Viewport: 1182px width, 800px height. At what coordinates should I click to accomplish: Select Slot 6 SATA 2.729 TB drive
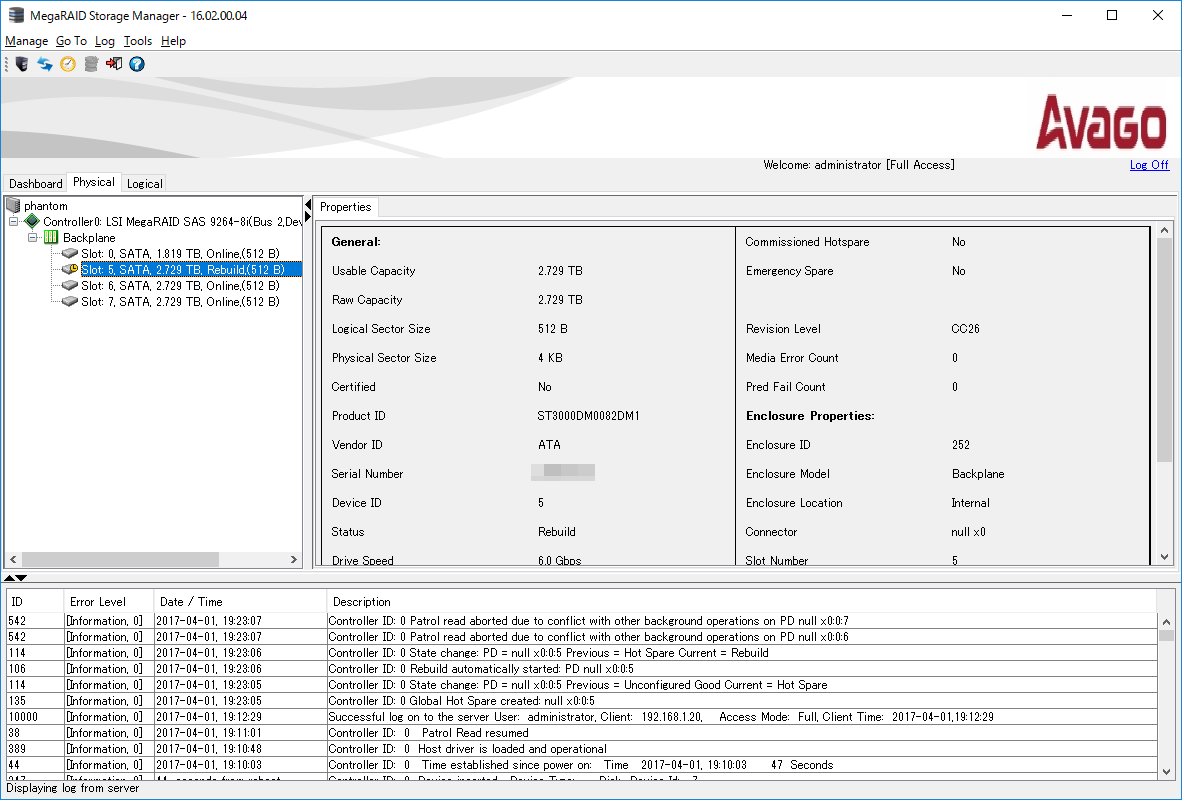(x=180, y=286)
